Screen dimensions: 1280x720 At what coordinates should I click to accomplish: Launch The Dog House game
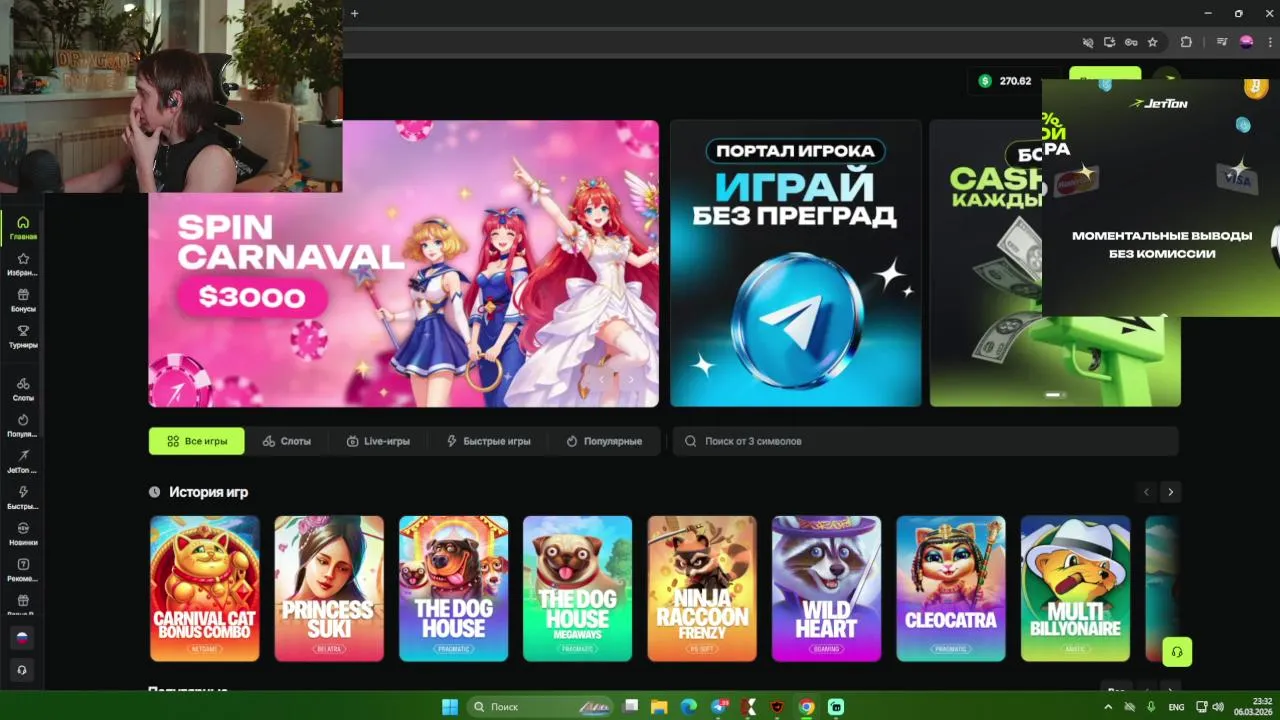[x=453, y=588]
